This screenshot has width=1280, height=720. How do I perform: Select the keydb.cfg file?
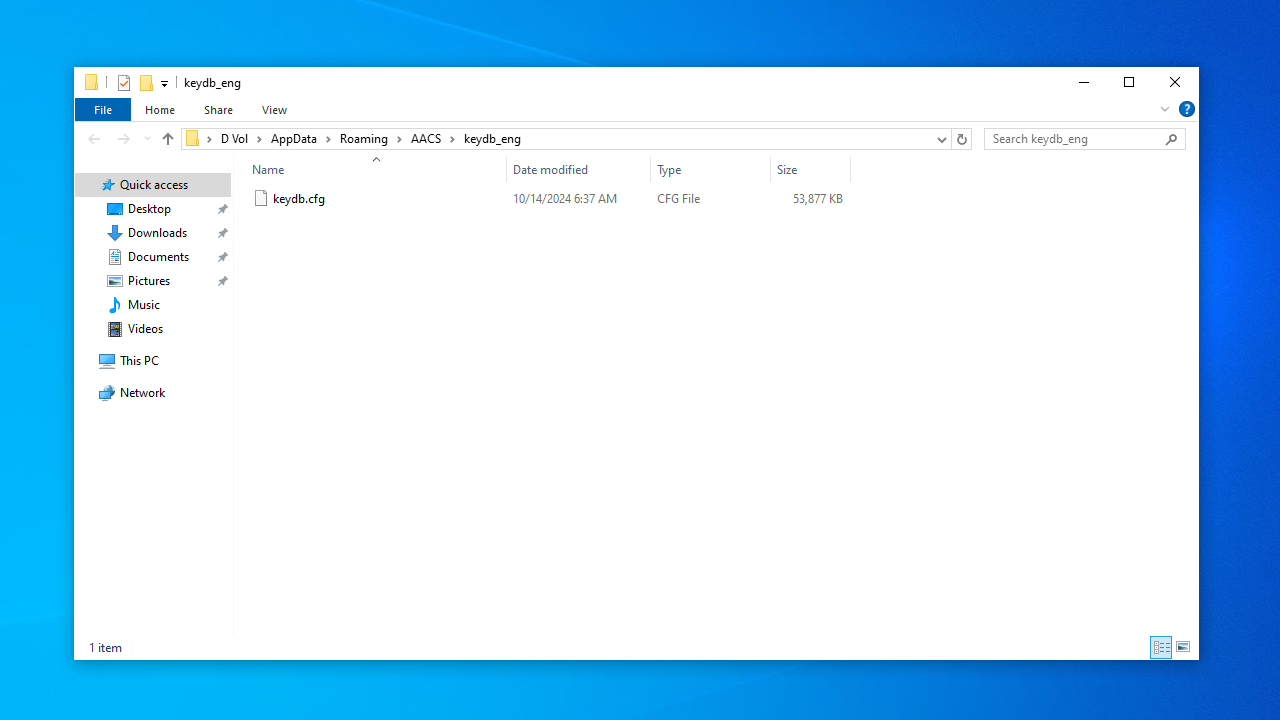tap(298, 199)
